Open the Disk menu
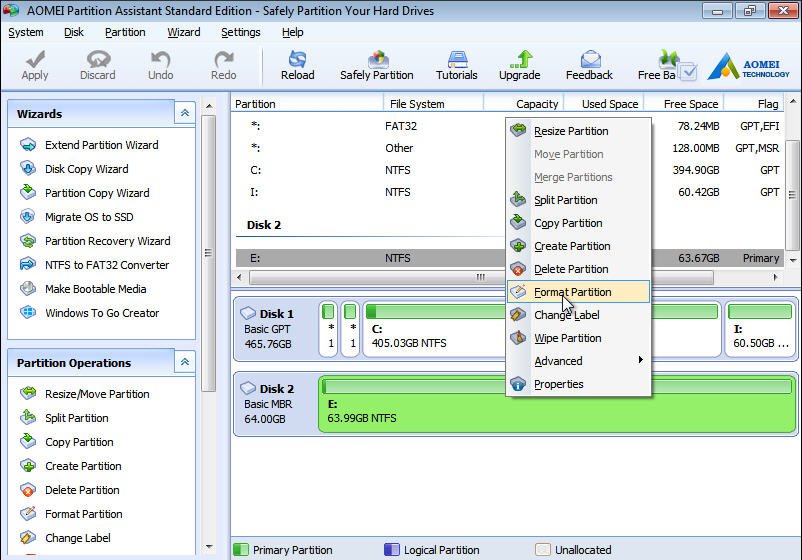 [x=74, y=32]
